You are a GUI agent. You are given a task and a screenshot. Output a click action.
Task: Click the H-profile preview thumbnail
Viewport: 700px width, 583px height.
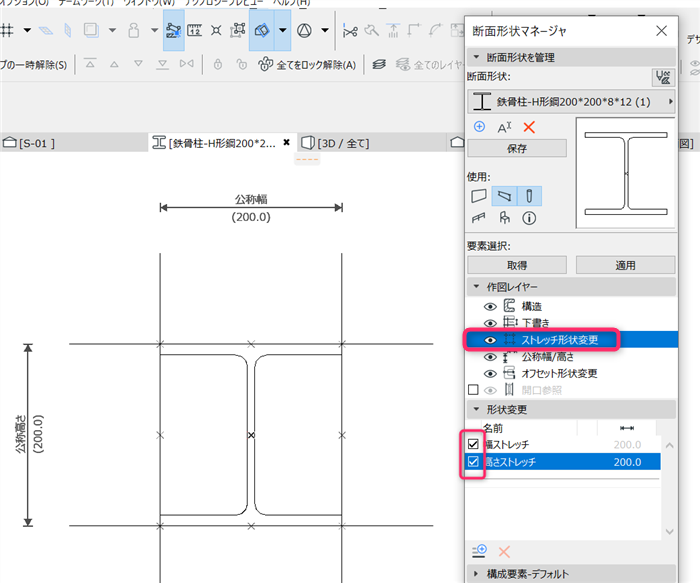click(625, 173)
